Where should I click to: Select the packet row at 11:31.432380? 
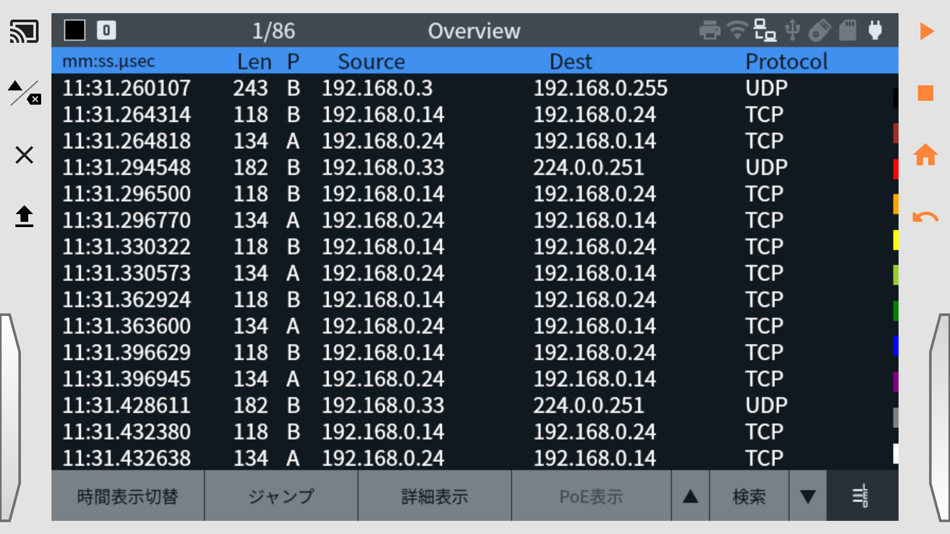[473, 432]
